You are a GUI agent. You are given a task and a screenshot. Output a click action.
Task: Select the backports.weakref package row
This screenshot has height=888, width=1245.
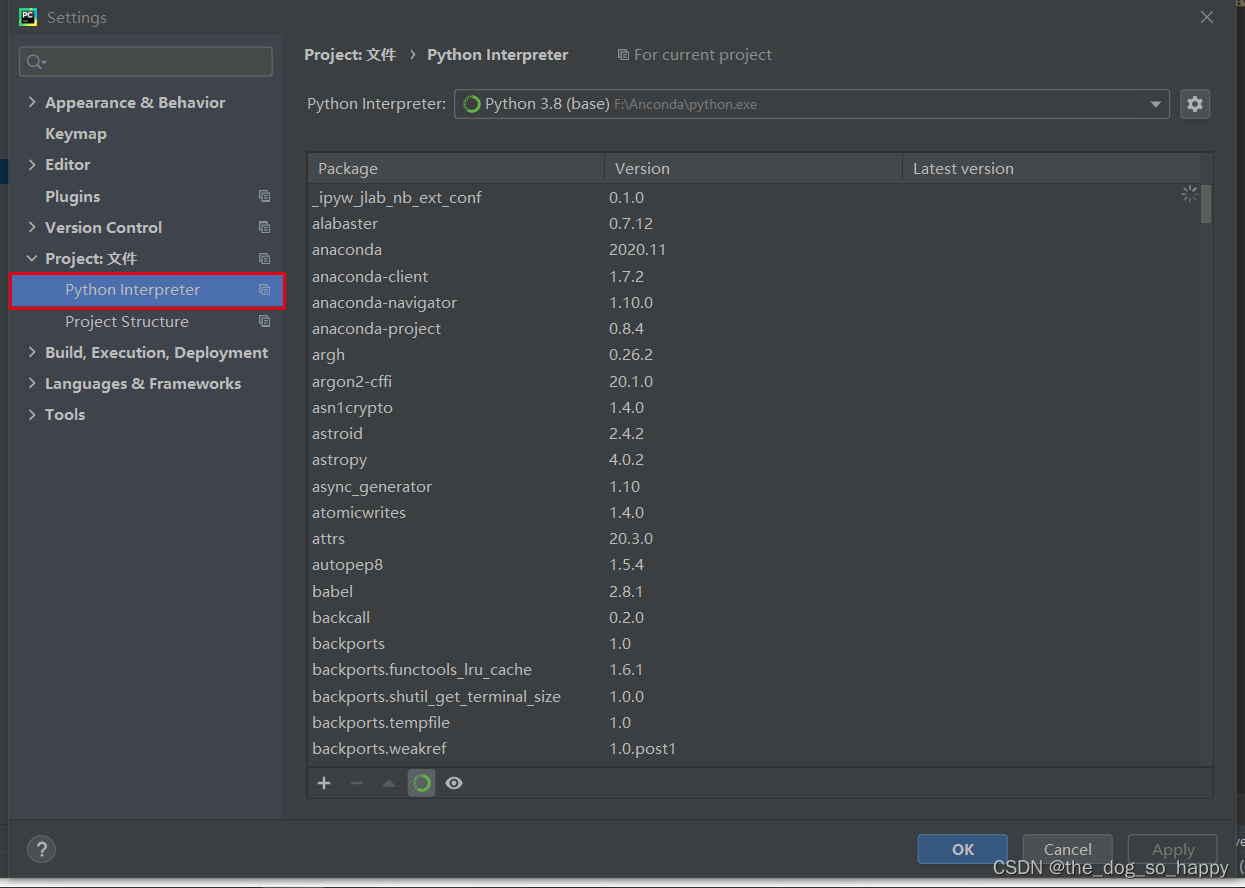(x=754, y=748)
